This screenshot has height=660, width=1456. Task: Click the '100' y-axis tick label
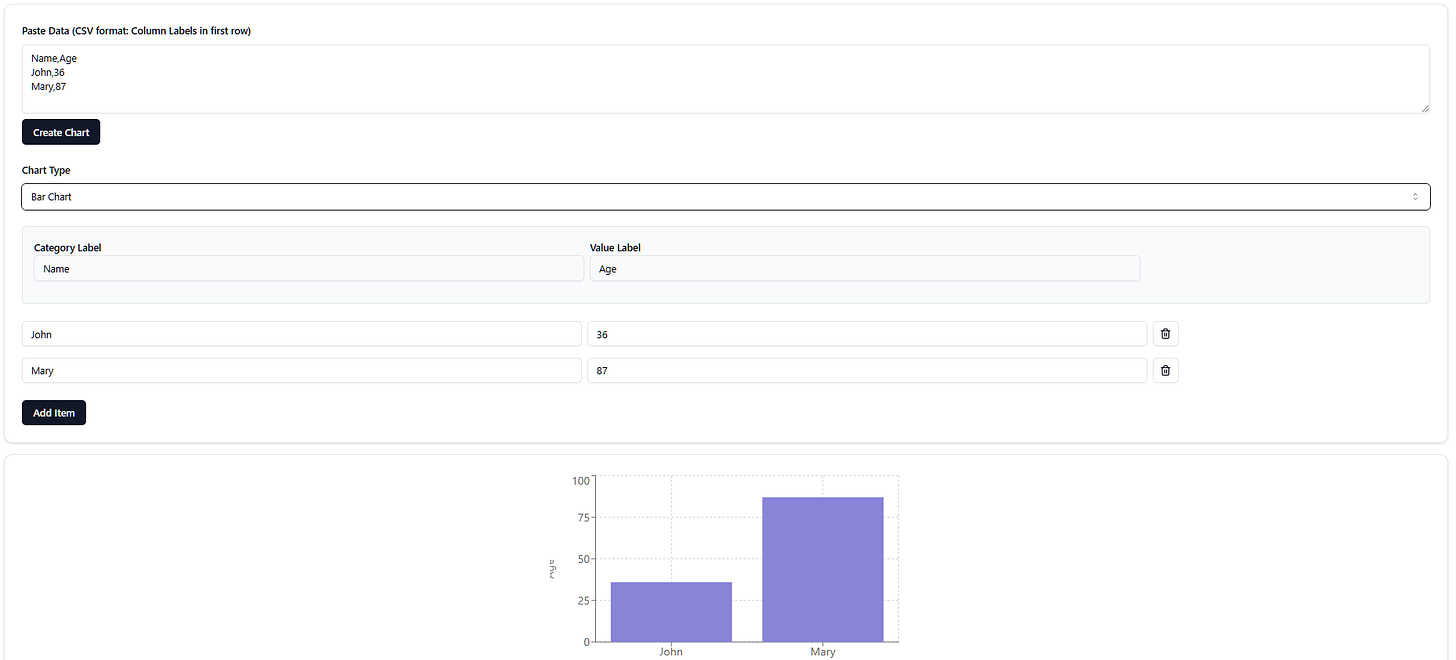pyautogui.click(x=581, y=481)
